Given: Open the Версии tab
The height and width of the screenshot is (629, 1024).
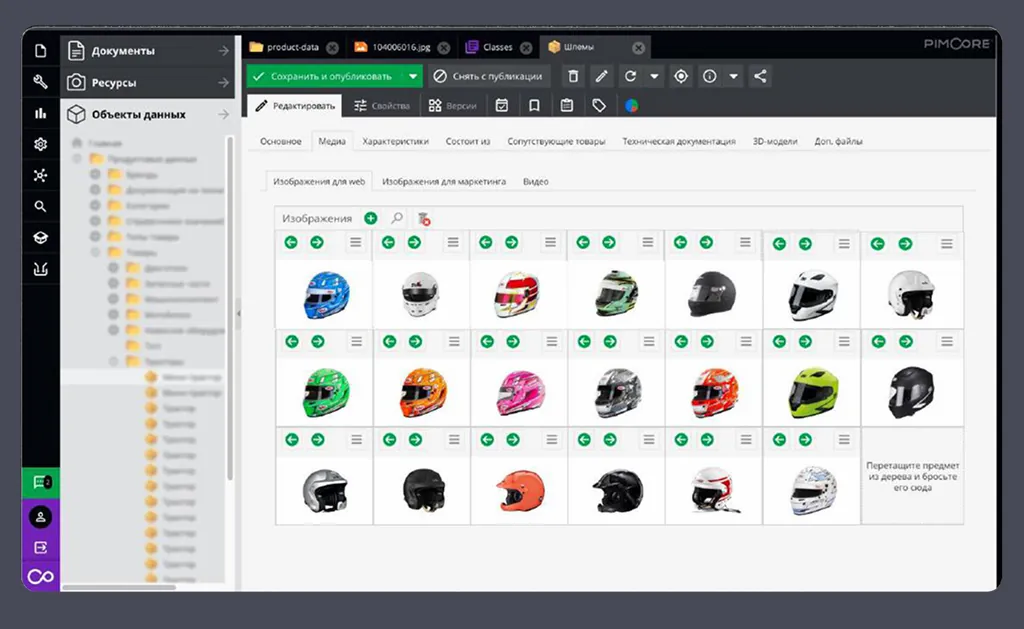Looking at the screenshot, I should [453, 106].
